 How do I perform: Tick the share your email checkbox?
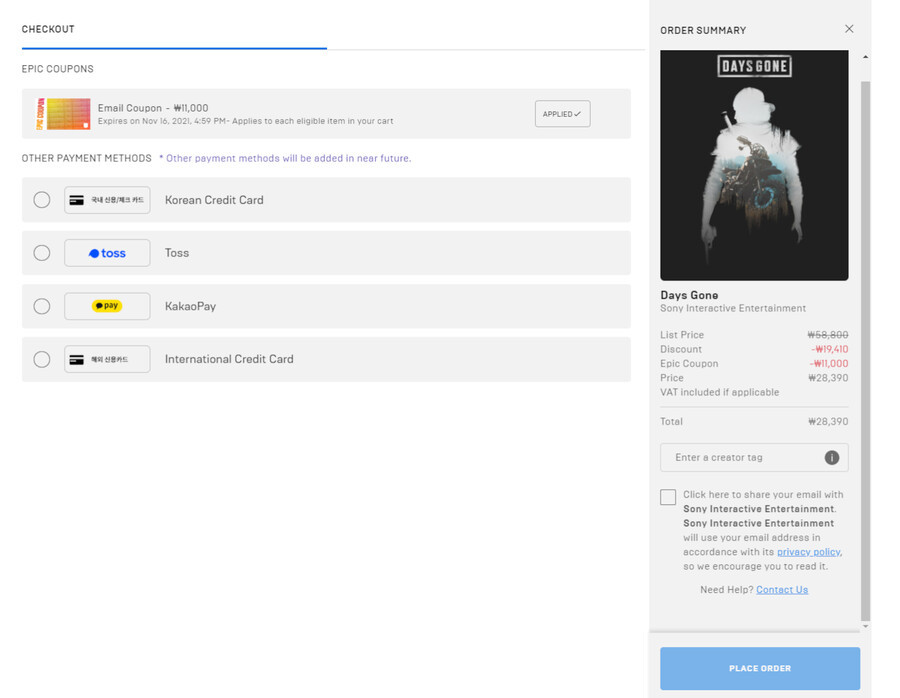(x=668, y=497)
